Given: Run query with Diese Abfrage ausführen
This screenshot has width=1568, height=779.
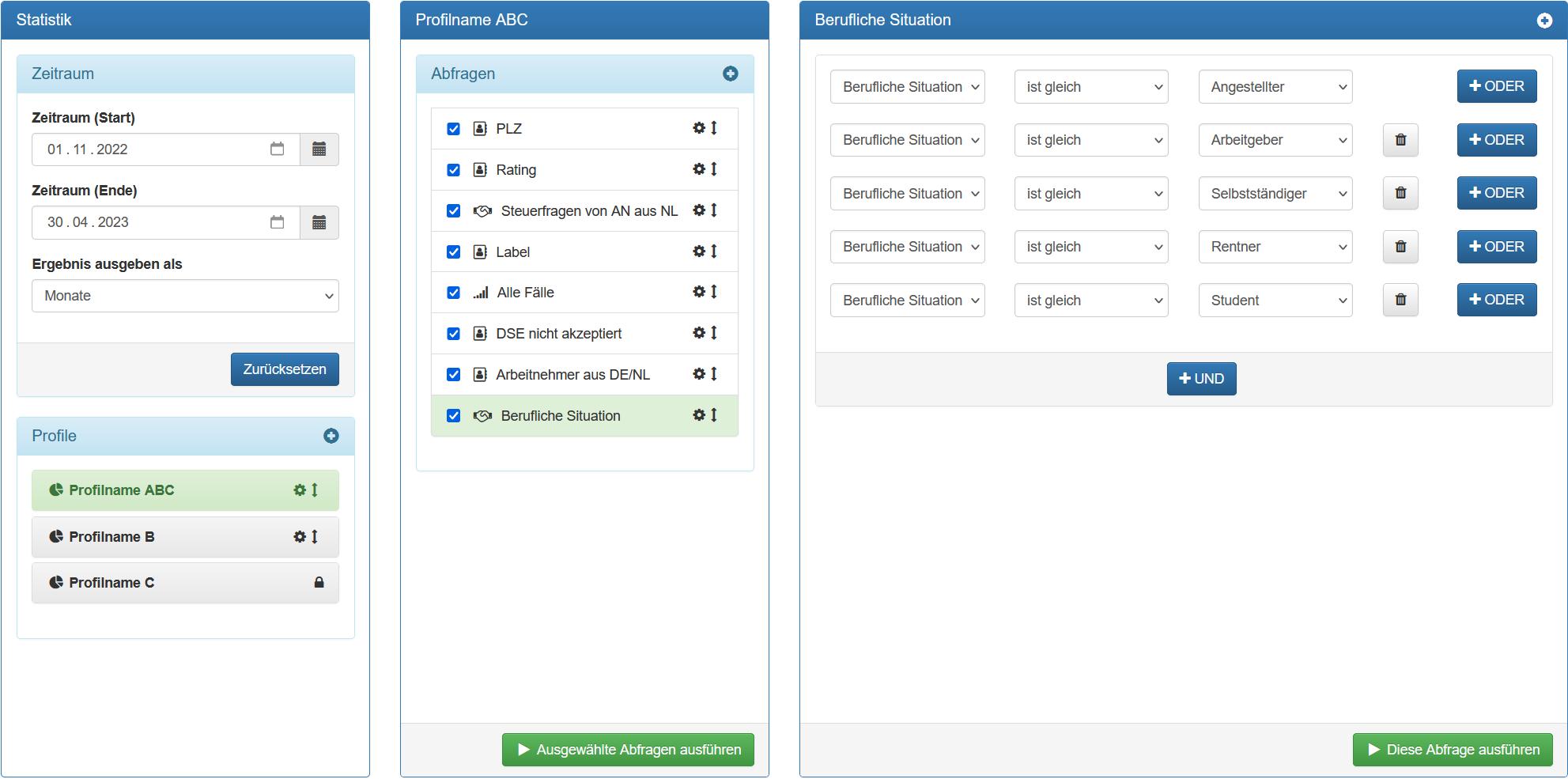Looking at the screenshot, I should point(1452,750).
